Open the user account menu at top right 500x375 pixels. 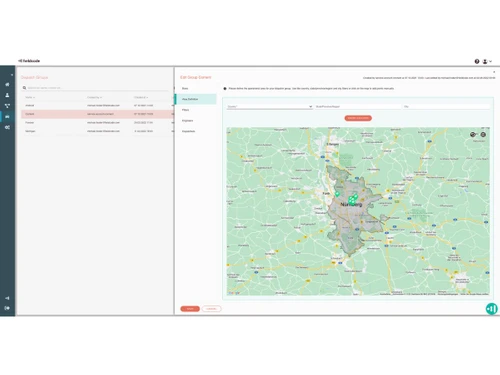[487, 61]
